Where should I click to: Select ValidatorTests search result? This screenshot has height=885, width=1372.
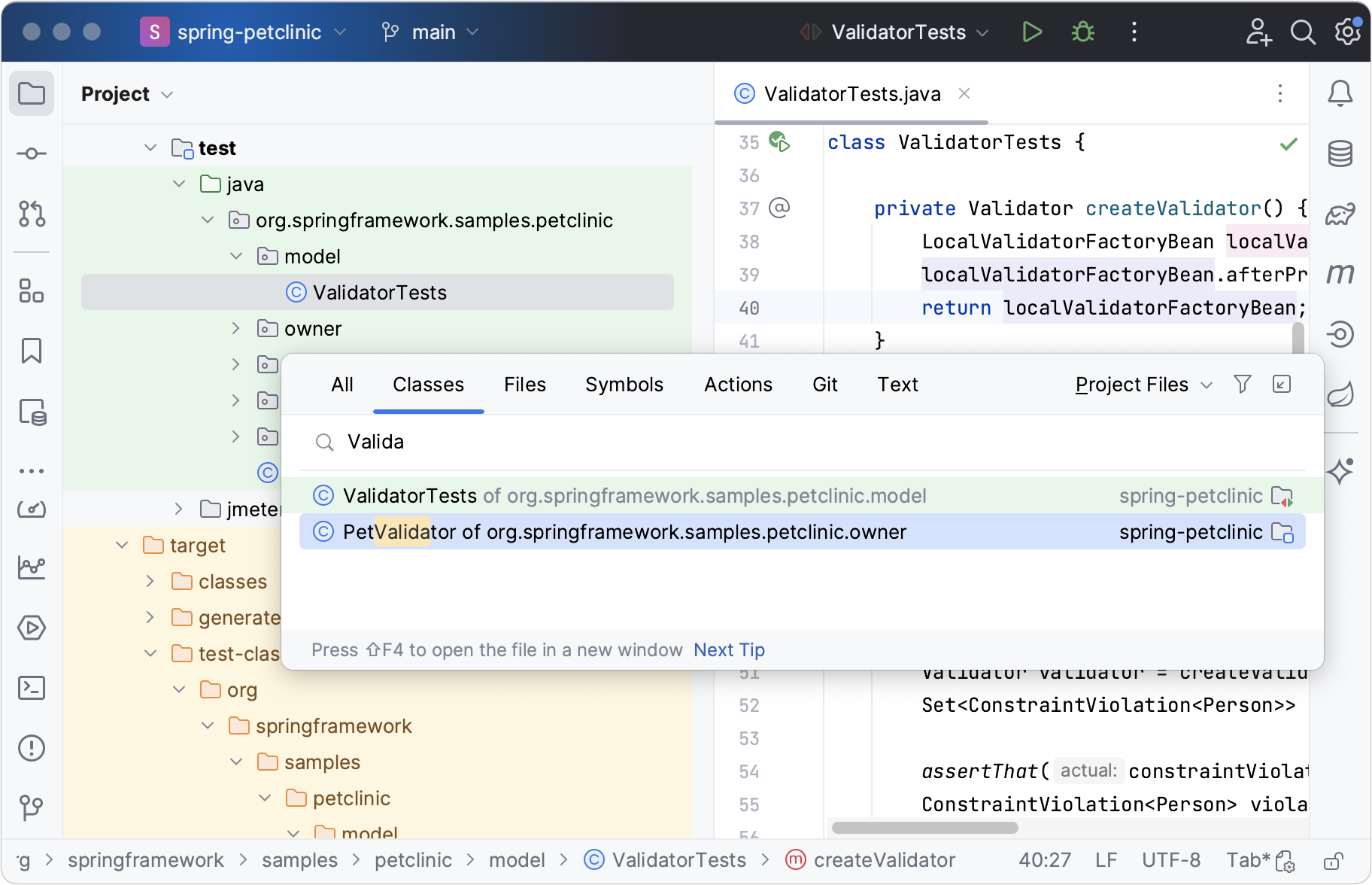pos(803,495)
